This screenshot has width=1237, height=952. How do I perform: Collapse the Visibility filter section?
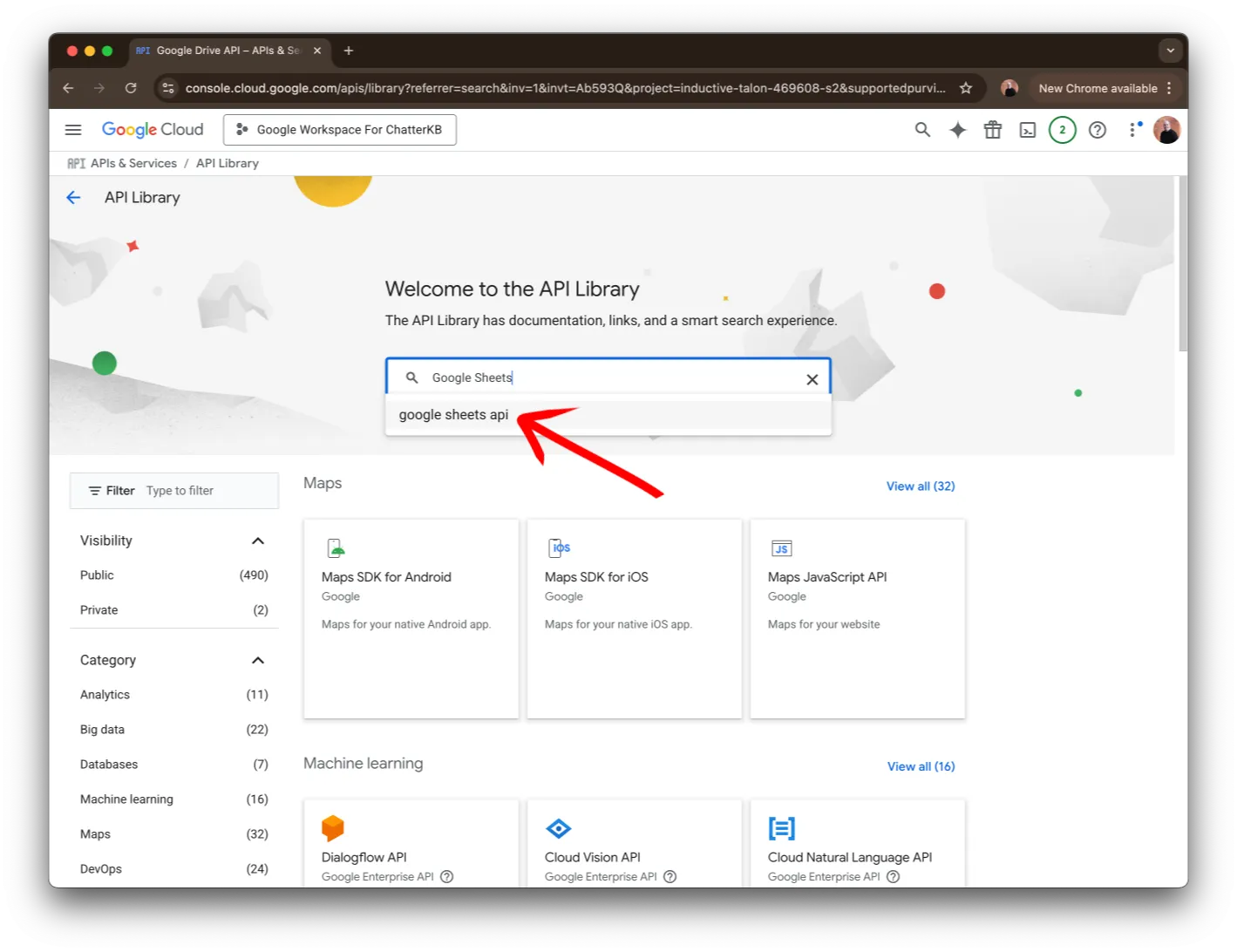point(258,541)
